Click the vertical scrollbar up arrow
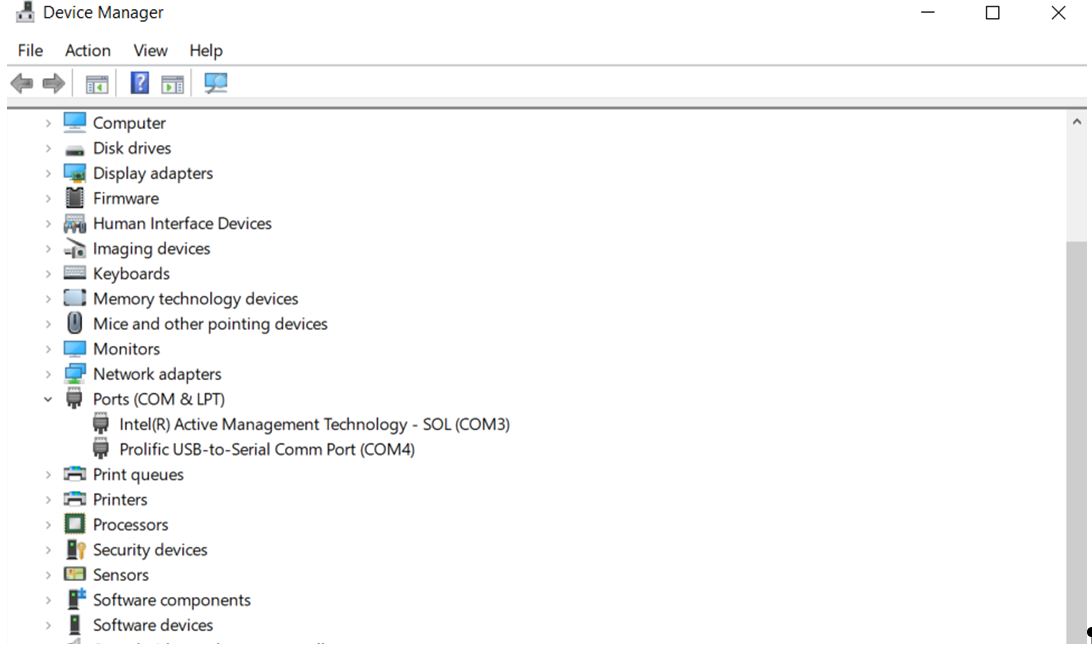This screenshot has width=1092, height=650. pos(1077,122)
